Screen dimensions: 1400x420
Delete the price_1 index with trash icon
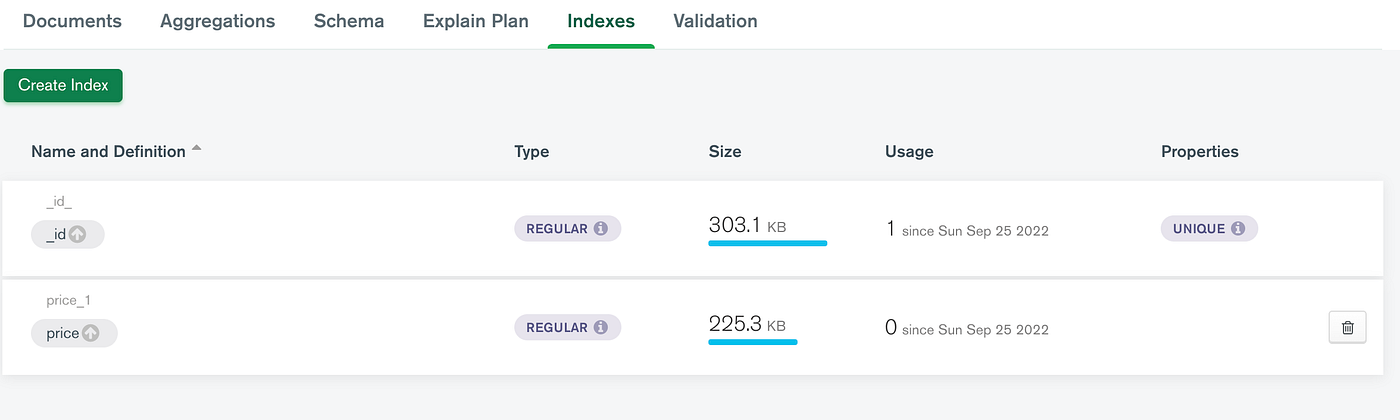[x=1347, y=327]
